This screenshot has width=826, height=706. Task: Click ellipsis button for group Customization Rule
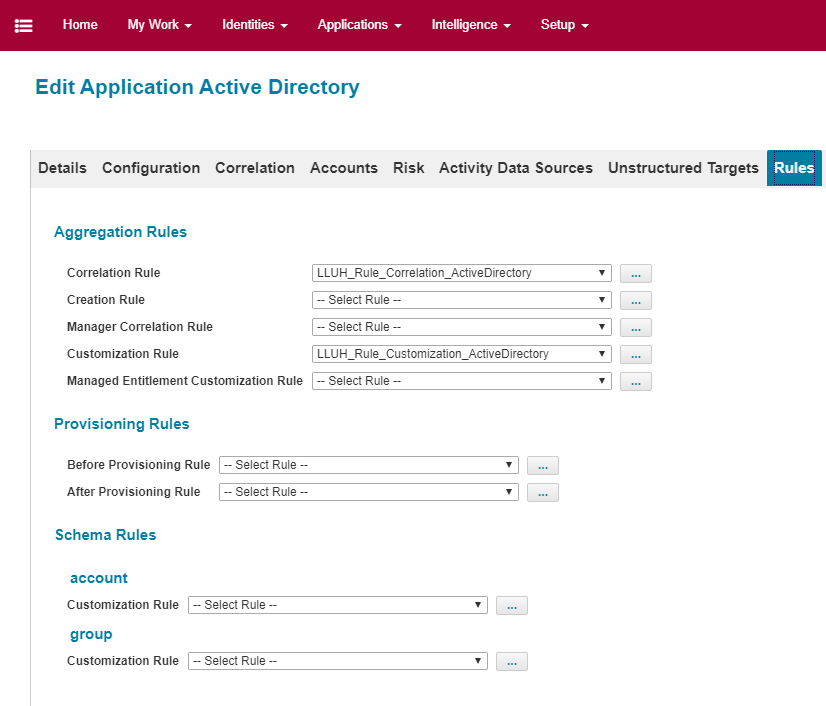pos(511,661)
